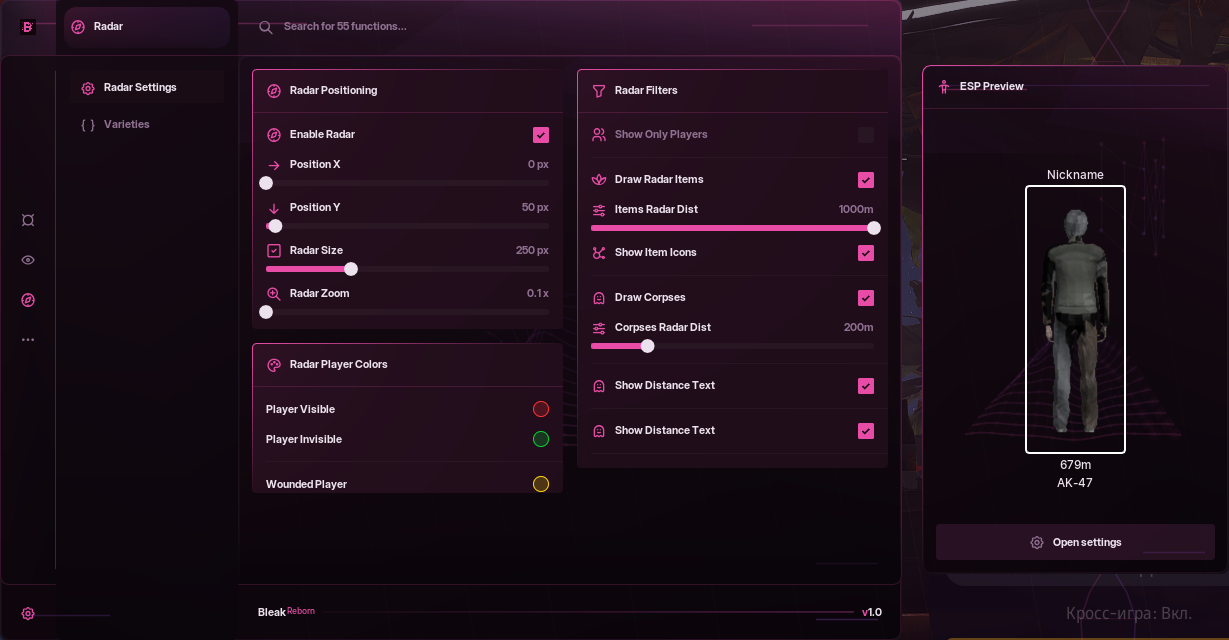Click the Radar Size slider handle
This screenshot has width=1229, height=640.
click(x=351, y=269)
